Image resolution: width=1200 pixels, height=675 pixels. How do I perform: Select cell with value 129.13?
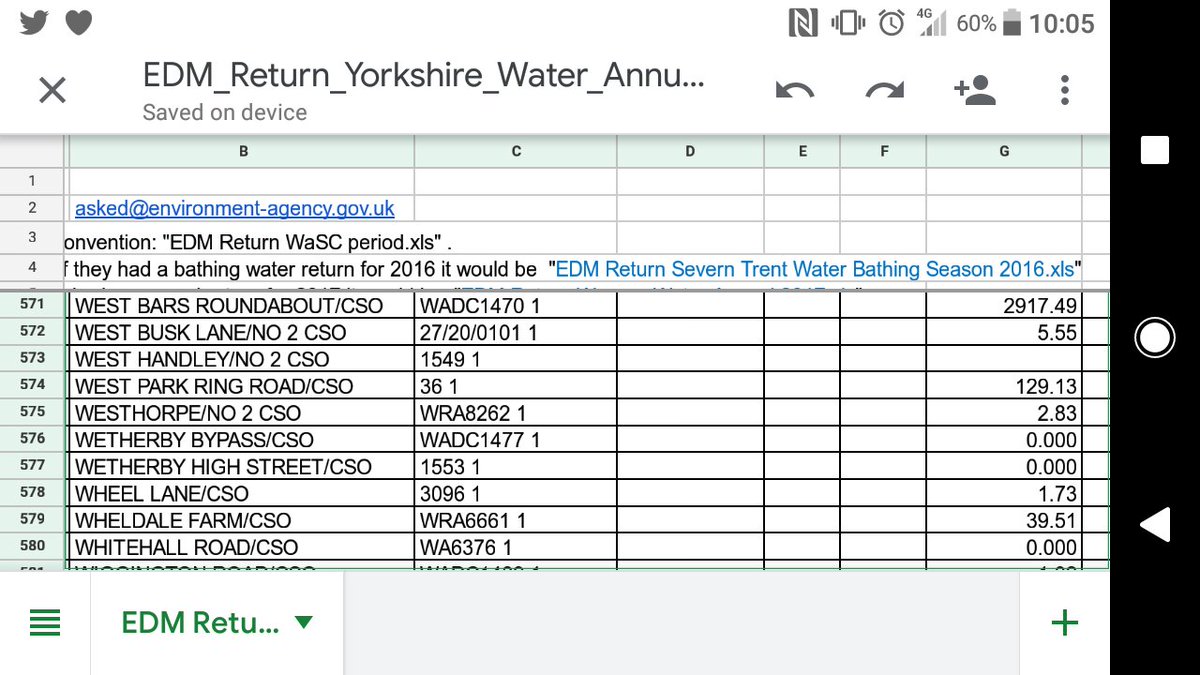(x=1004, y=386)
